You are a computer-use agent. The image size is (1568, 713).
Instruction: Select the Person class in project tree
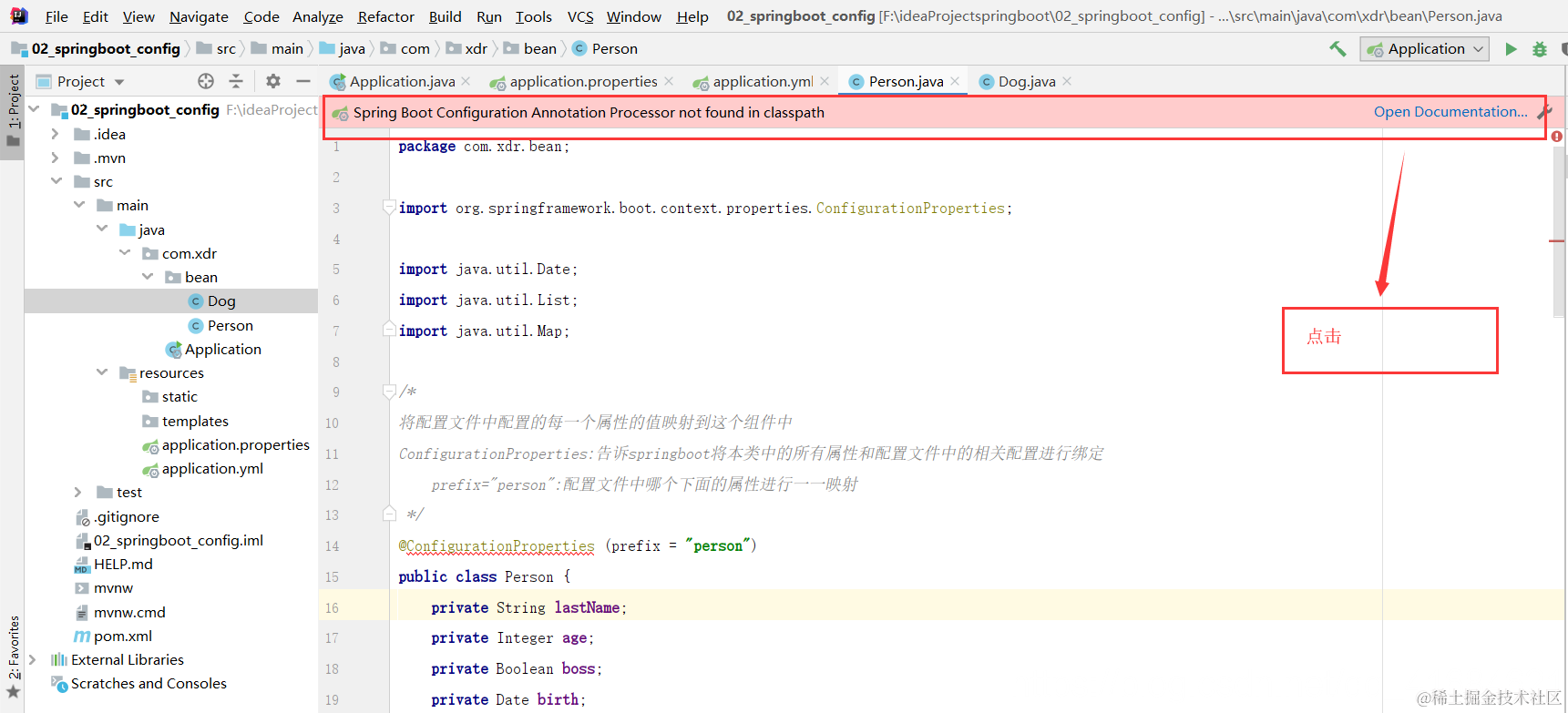[x=220, y=325]
